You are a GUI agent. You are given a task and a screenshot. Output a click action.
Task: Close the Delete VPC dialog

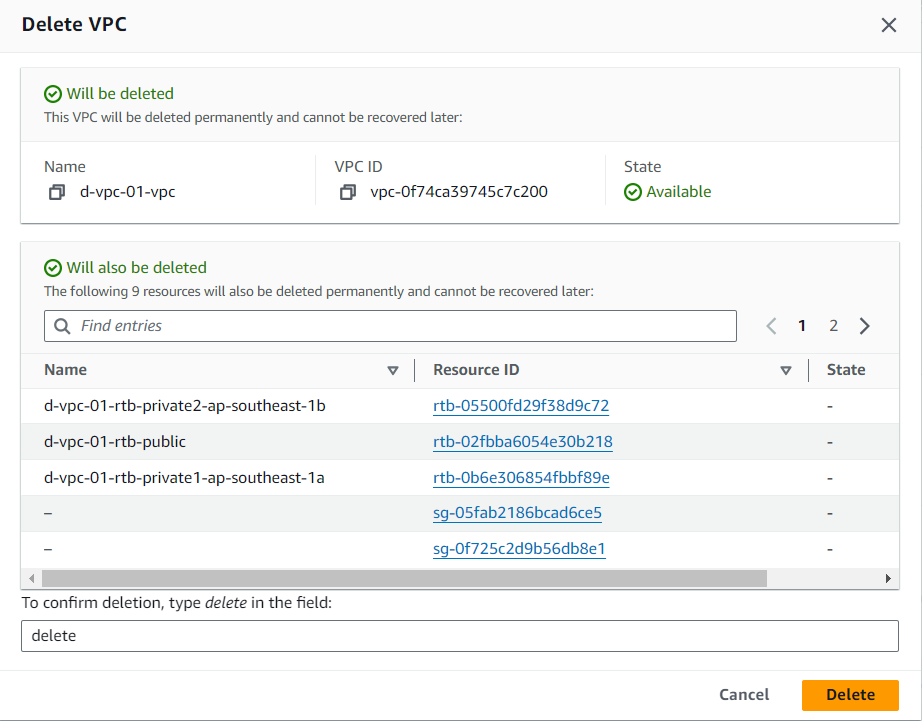point(888,25)
